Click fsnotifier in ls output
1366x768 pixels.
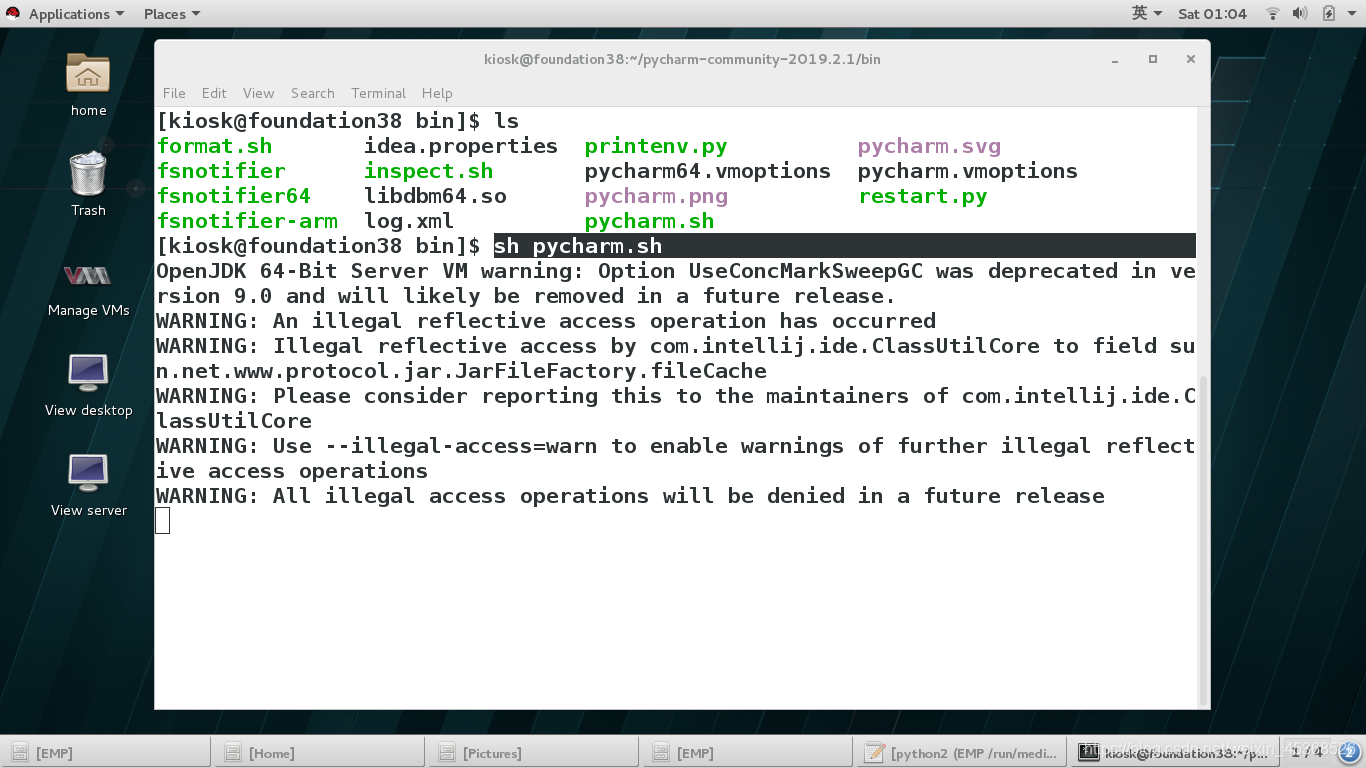point(221,171)
